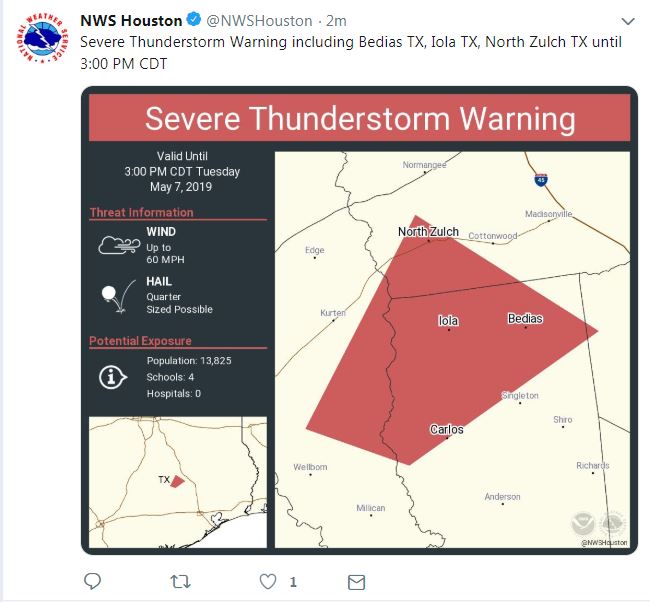Click the Severe Thunderstorm Warning red banner
Viewport: 650px width, 602px height.
click(x=359, y=119)
